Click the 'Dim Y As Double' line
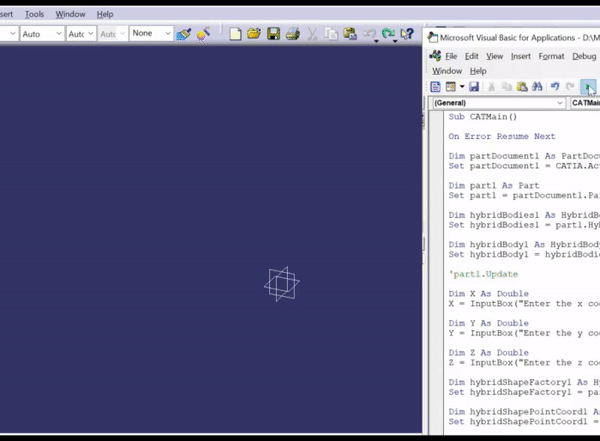 click(x=488, y=323)
